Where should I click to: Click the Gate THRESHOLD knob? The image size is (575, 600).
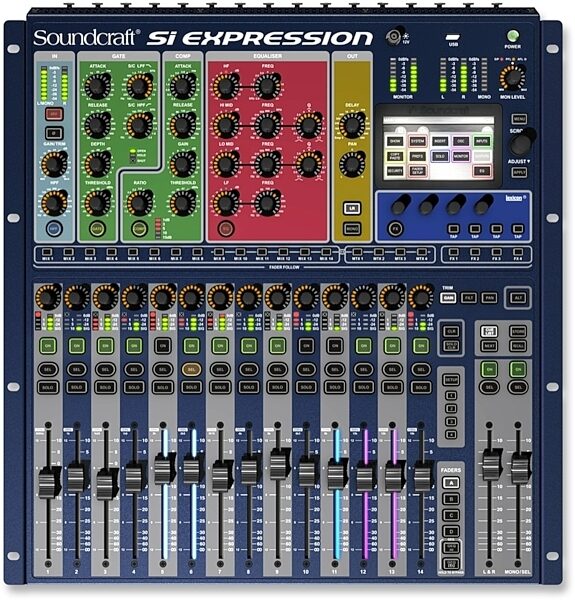(x=98, y=202)
